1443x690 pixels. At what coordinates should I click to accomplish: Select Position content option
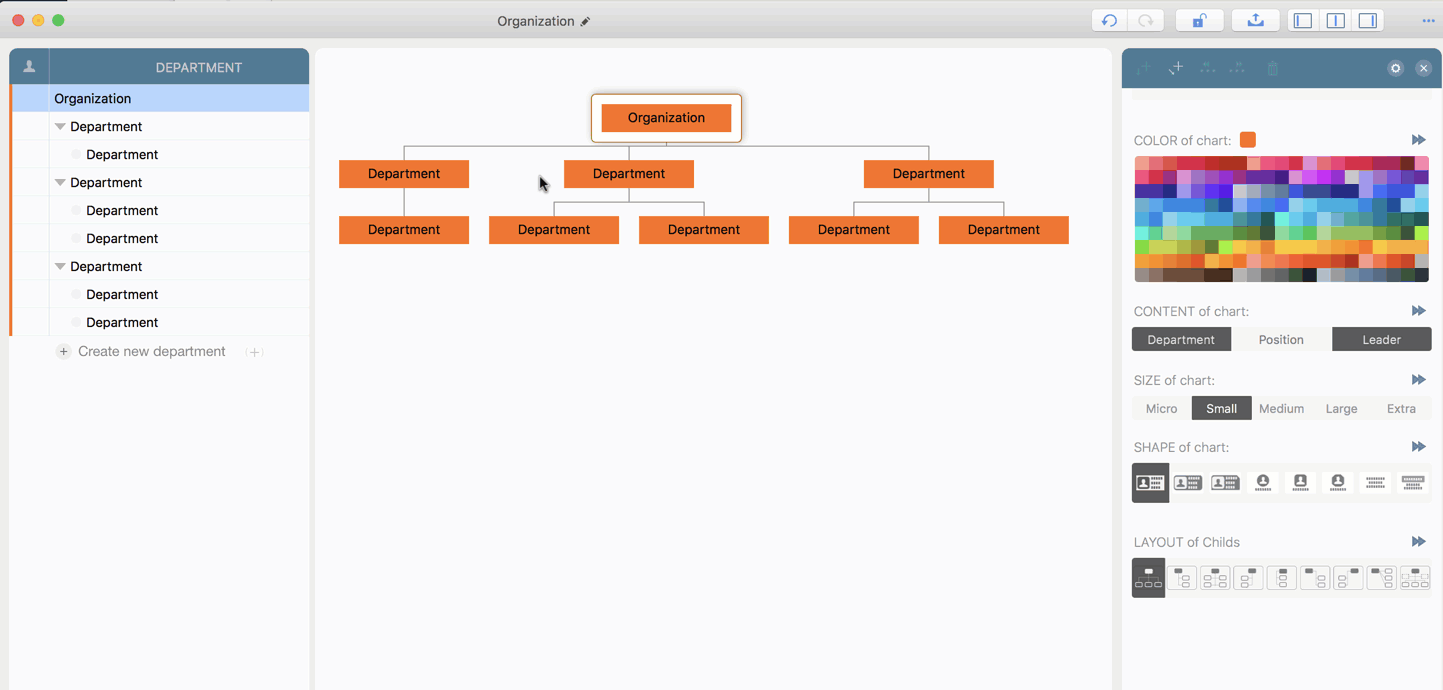[x=1281, y=340]
